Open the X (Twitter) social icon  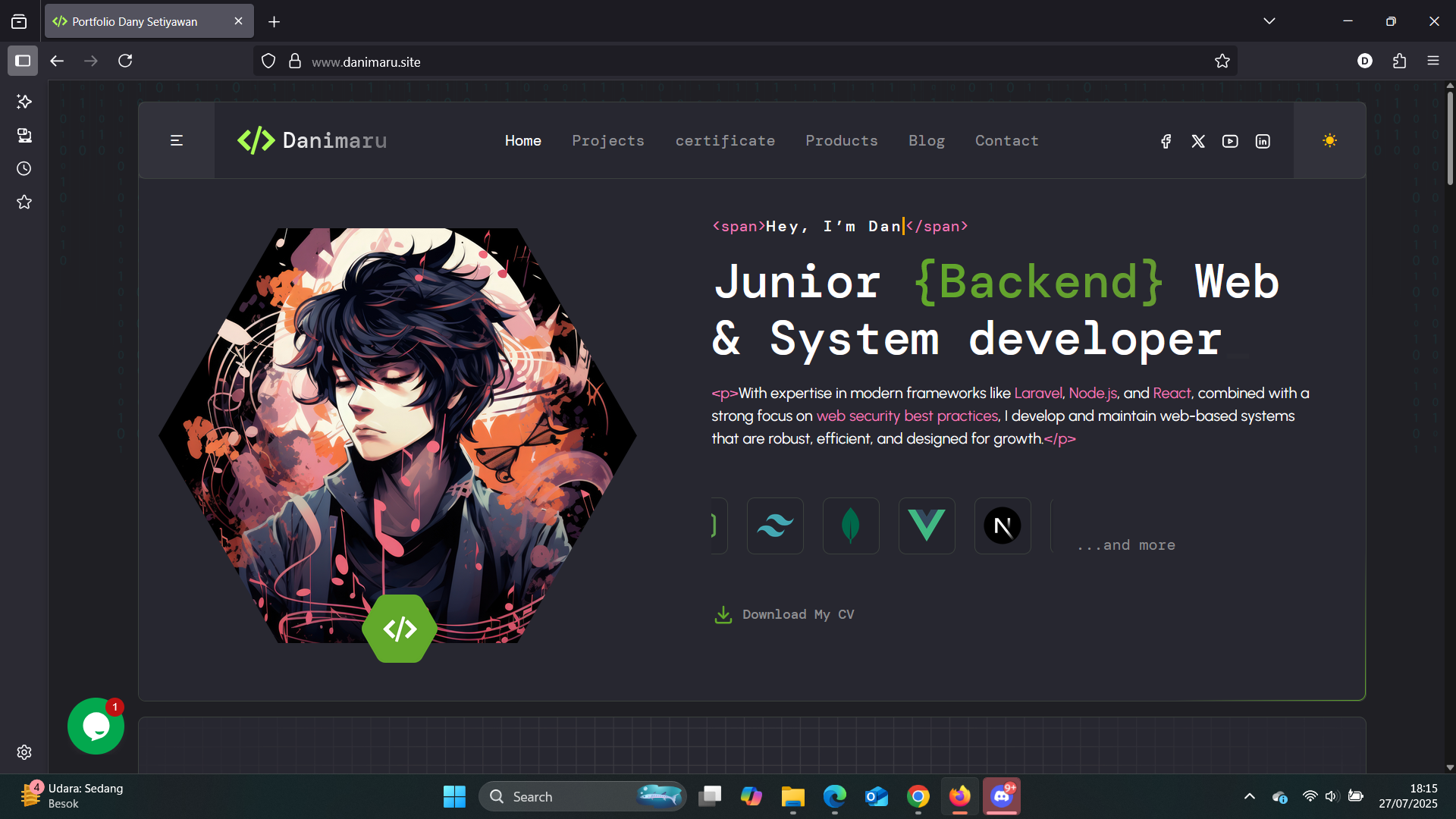point(1198,141)
